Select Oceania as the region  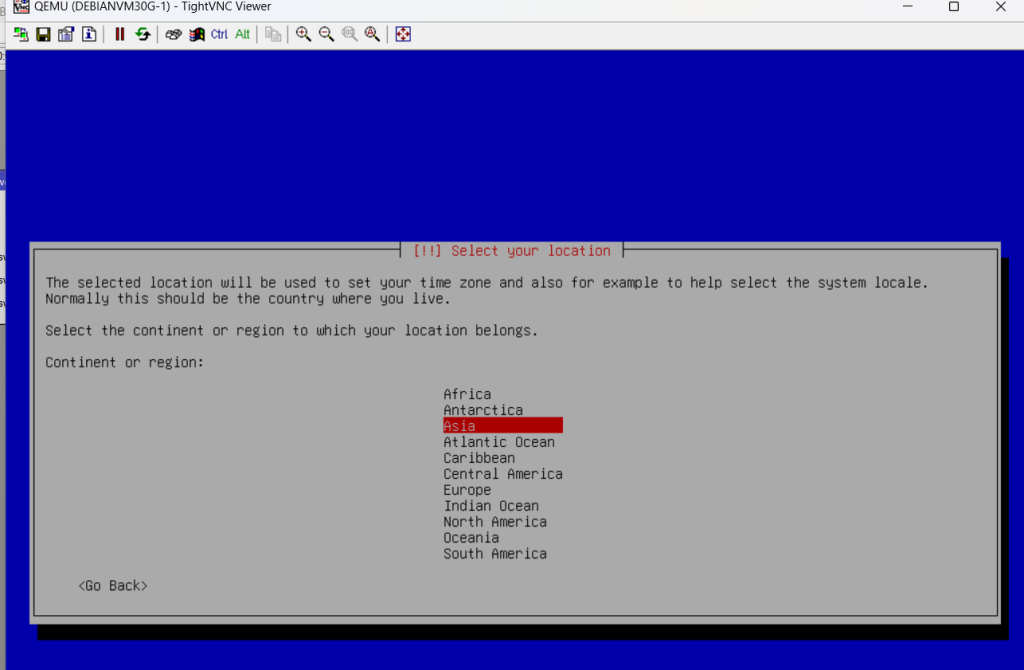tap(471, 538)
